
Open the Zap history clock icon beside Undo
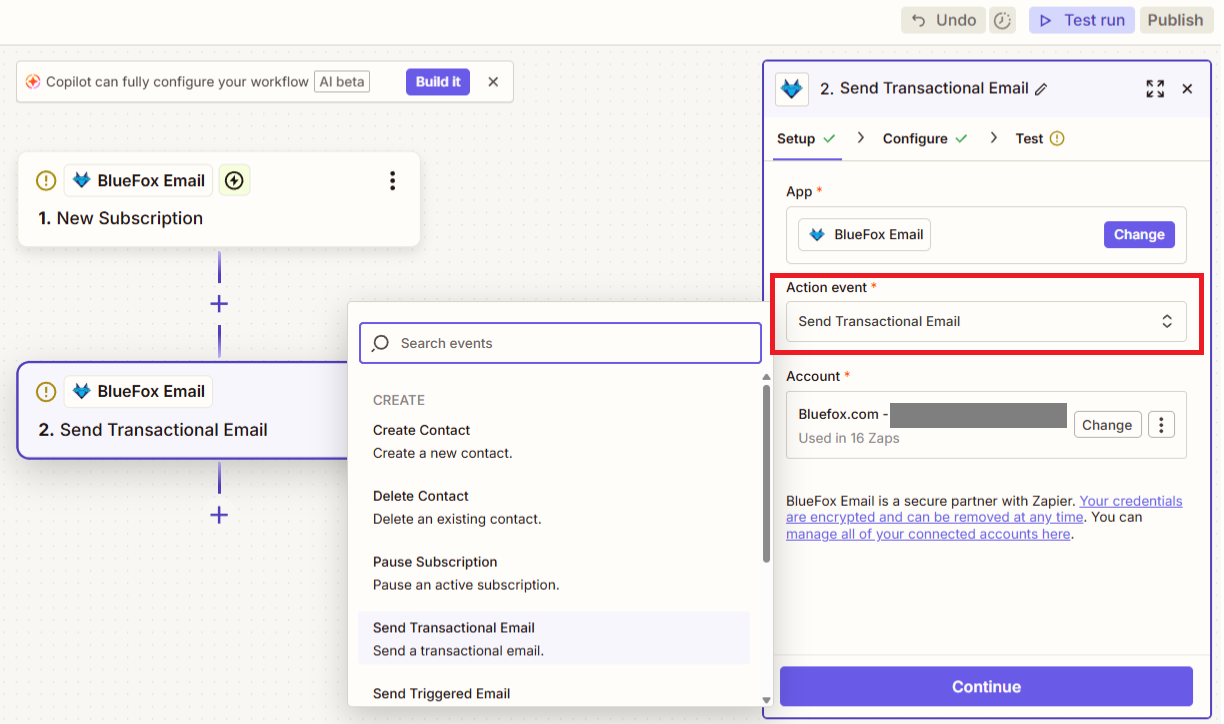point(1002,20)
